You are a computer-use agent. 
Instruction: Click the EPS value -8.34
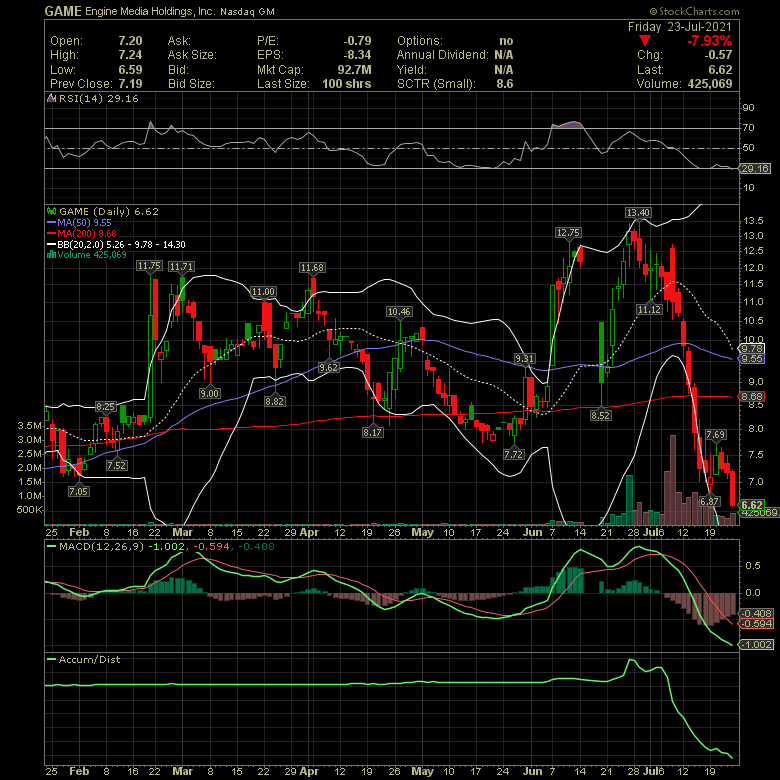point(357,55)
